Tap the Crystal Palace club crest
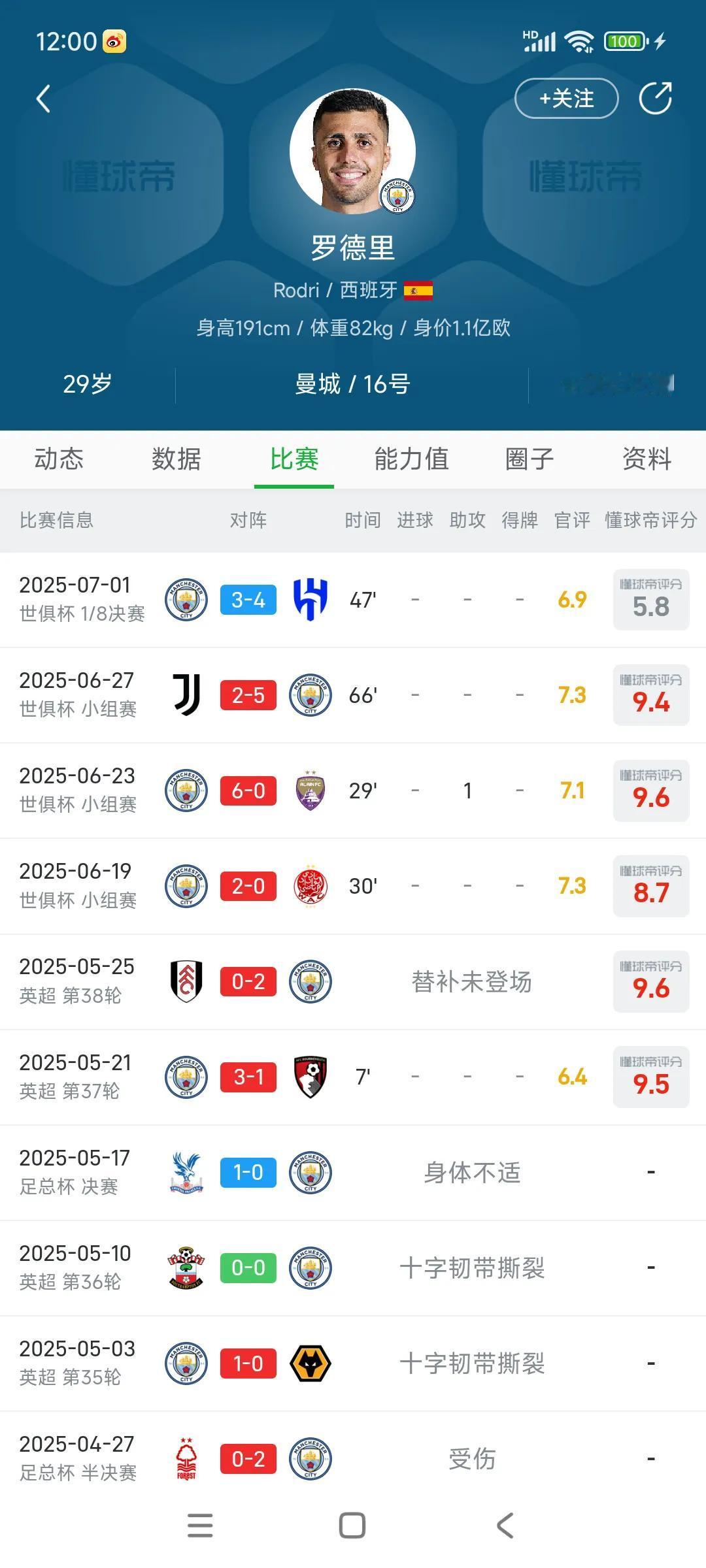This screenshot has height=1568, width=706. pos(186,1172)
